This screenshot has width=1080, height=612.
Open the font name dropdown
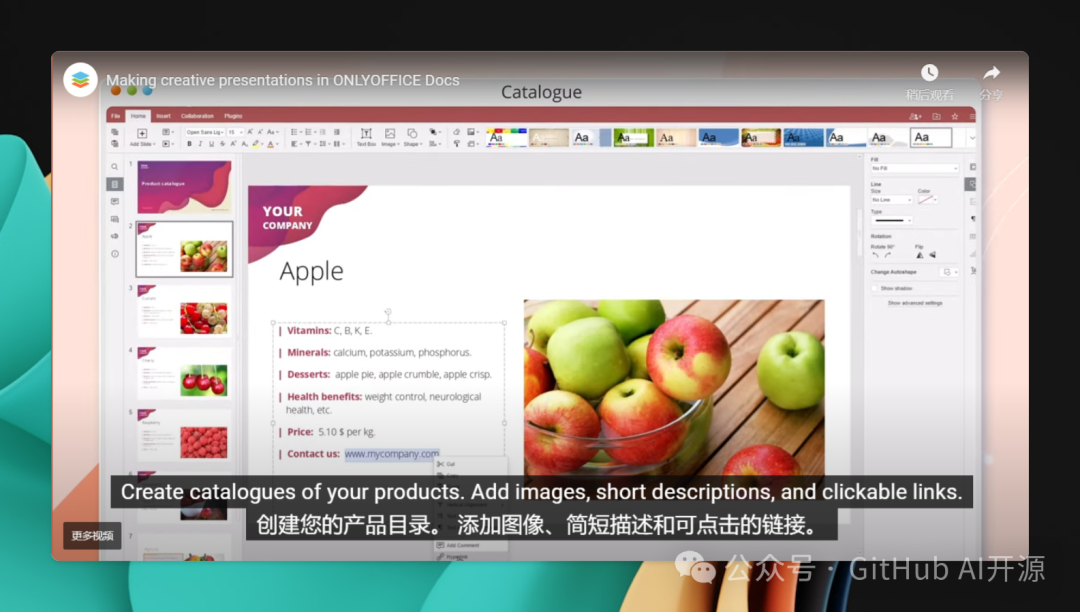(205, 132)
